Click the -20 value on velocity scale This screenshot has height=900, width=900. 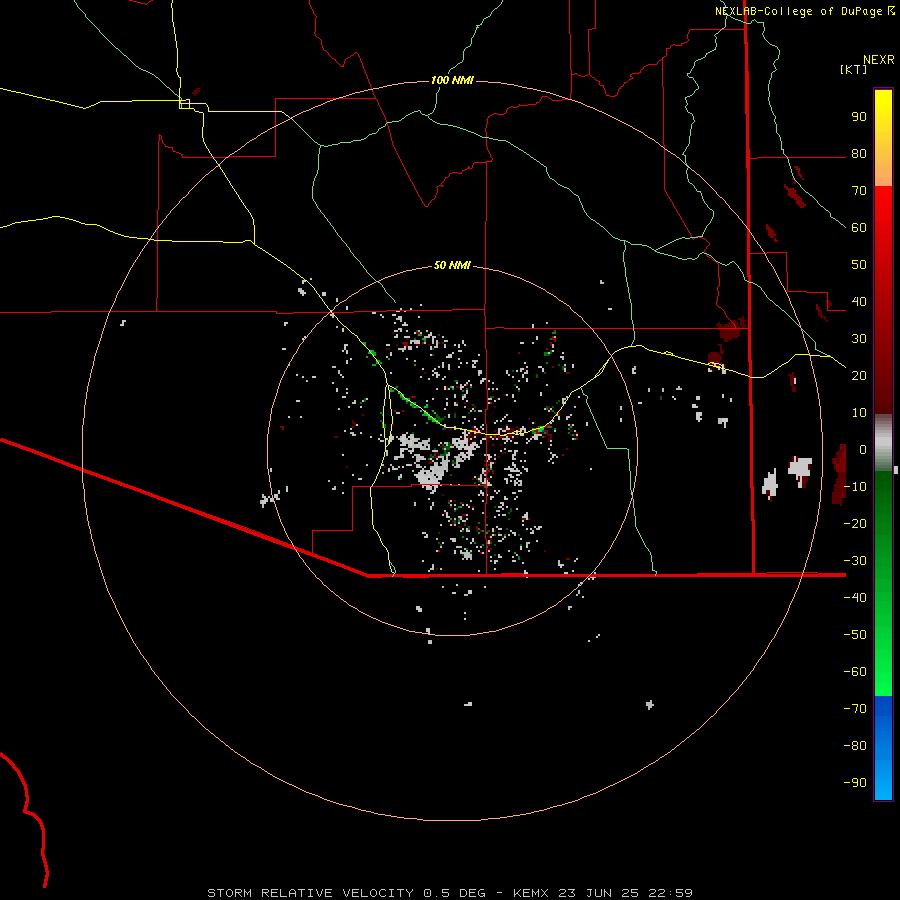855,524
